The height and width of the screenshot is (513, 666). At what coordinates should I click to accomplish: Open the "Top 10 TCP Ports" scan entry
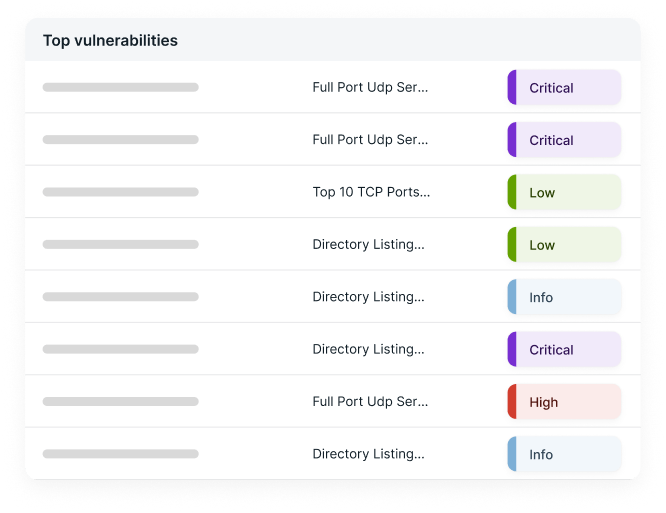(371, 192)
